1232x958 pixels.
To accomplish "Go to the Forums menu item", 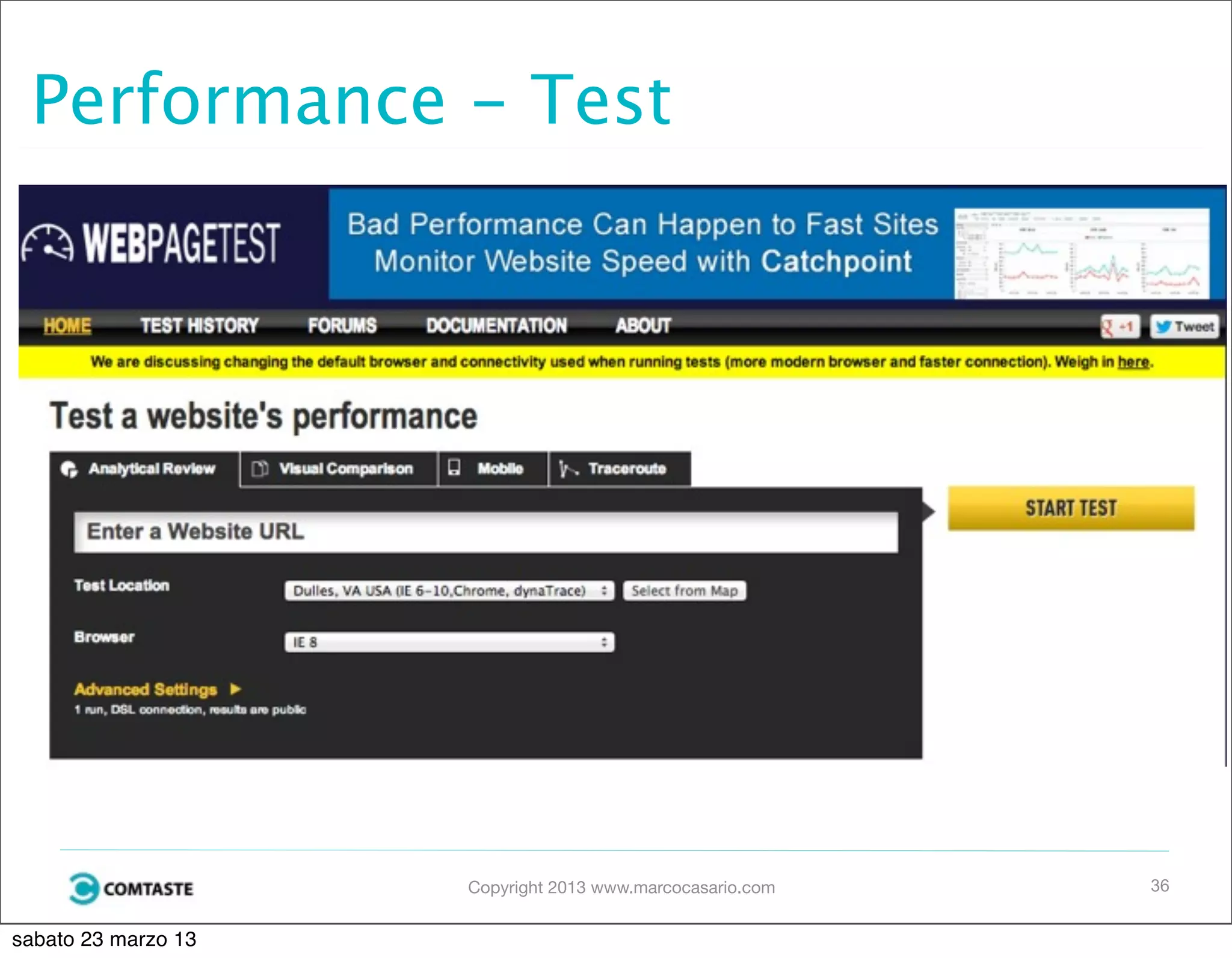I will (x=342, y=326).
